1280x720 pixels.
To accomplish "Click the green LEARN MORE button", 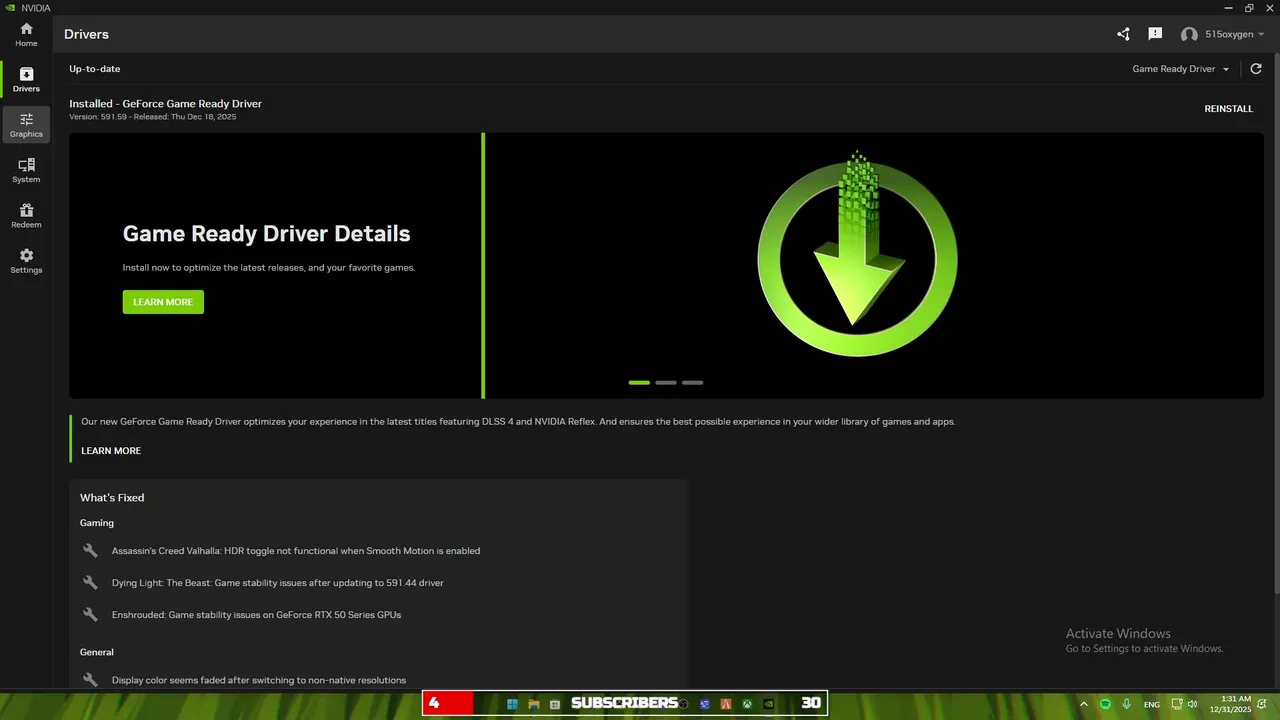I will 163,302.
